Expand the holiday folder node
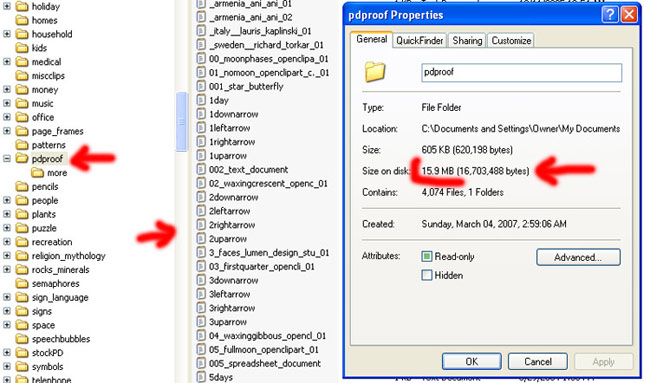The width and height of the screenshot is (650, 383). click(x=7, y=6)
